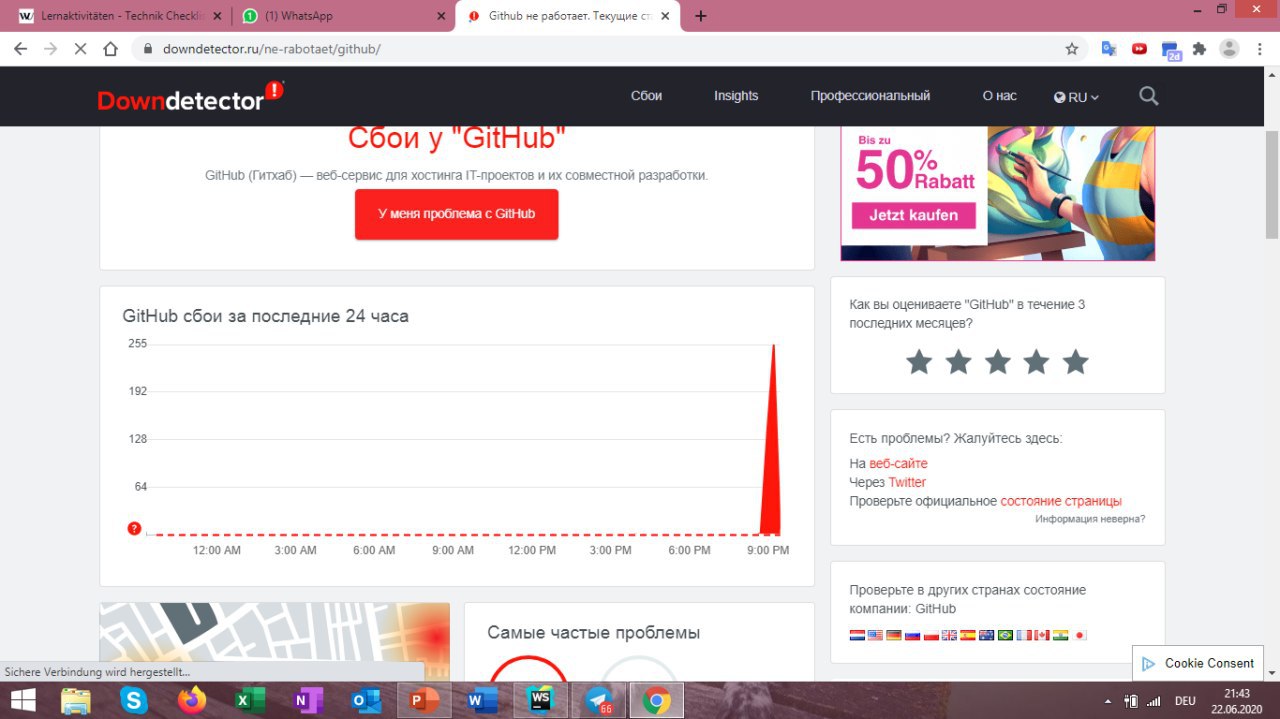Viewport: 1280px width, 719px height.
Task: Switch to the WhatsApp tab
Action: click(x=343, y=16)
